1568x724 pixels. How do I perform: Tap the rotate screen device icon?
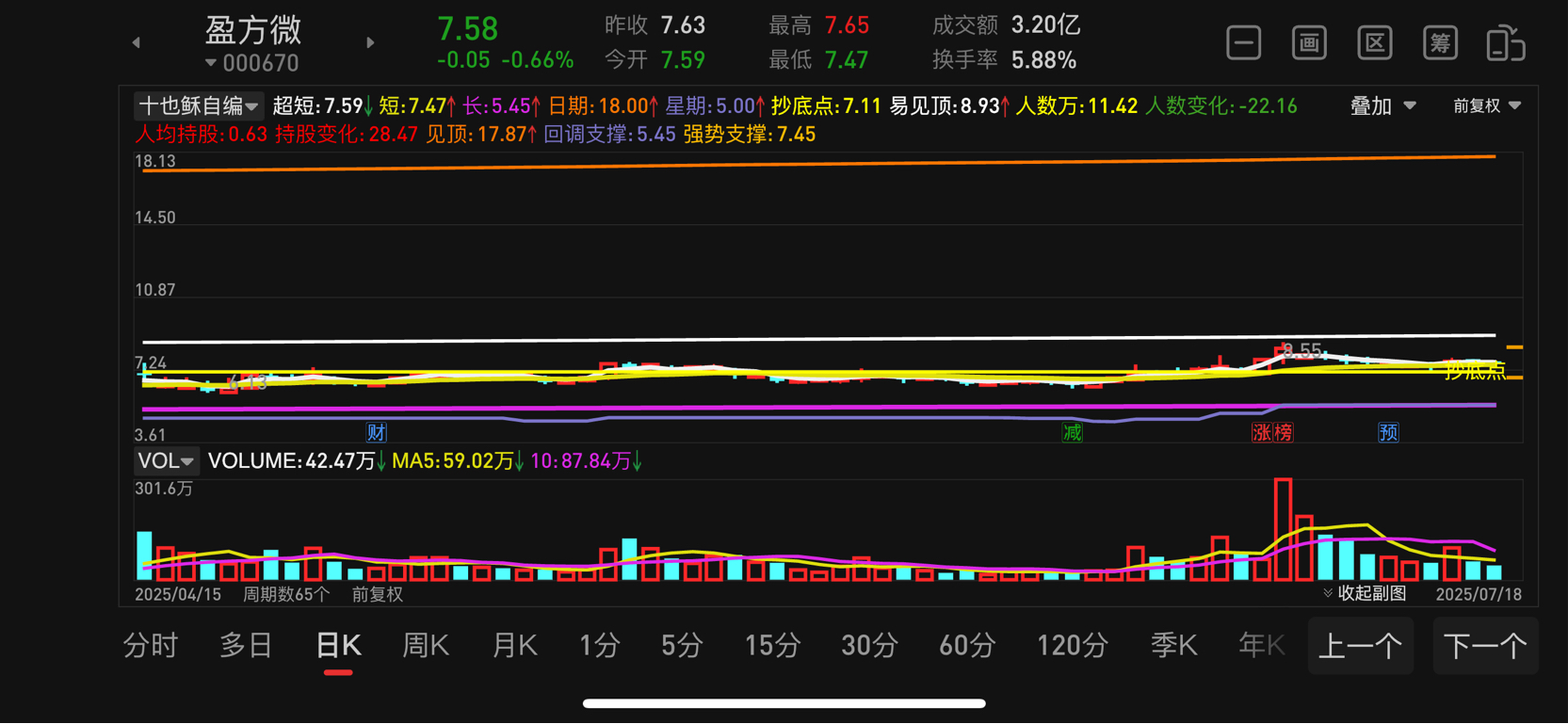(1506, 43)
